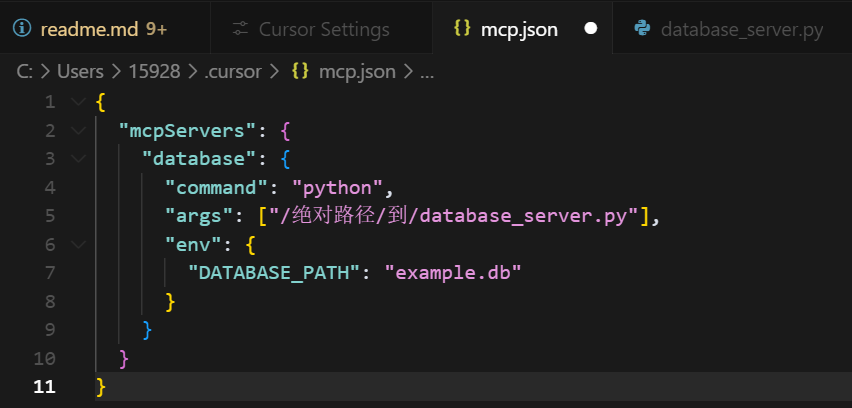Fold the "database" block at line 3

click(78, 159)
